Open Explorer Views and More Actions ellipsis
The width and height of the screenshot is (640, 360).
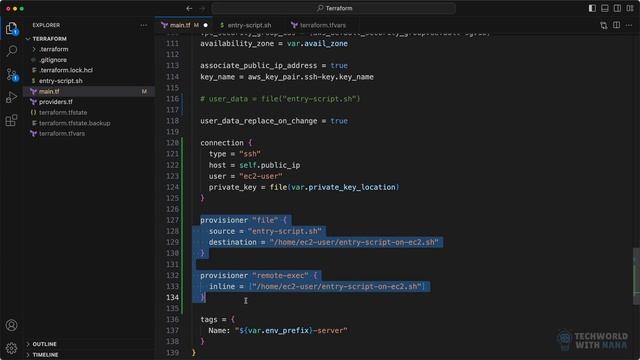coord(144,25)
